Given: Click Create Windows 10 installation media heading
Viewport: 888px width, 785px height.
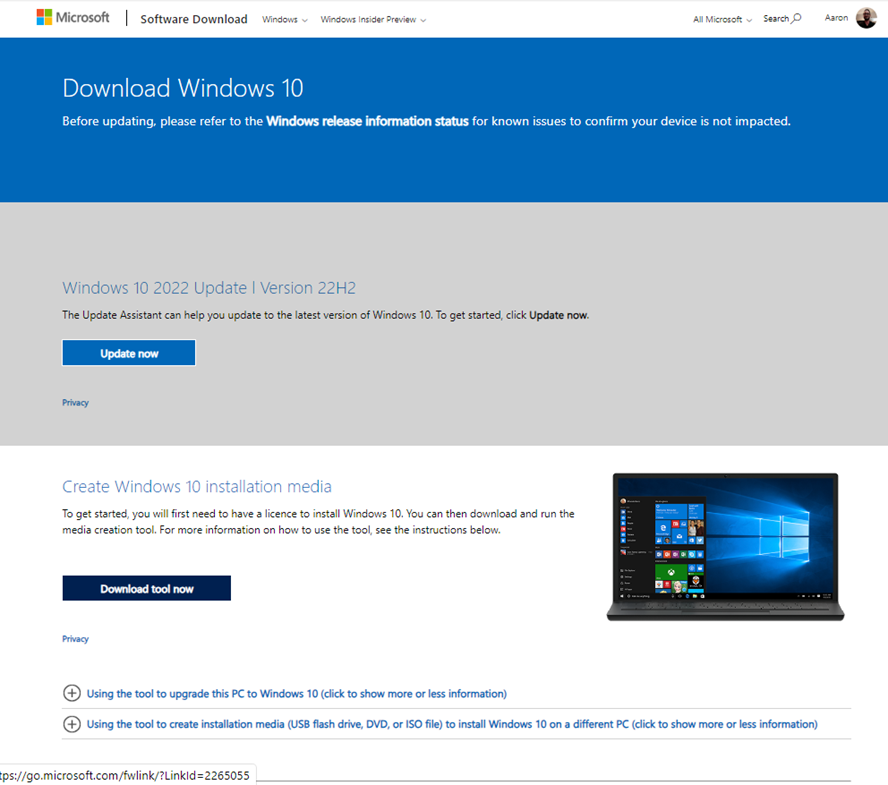Looking at the screenshot, I should point(197,487).
